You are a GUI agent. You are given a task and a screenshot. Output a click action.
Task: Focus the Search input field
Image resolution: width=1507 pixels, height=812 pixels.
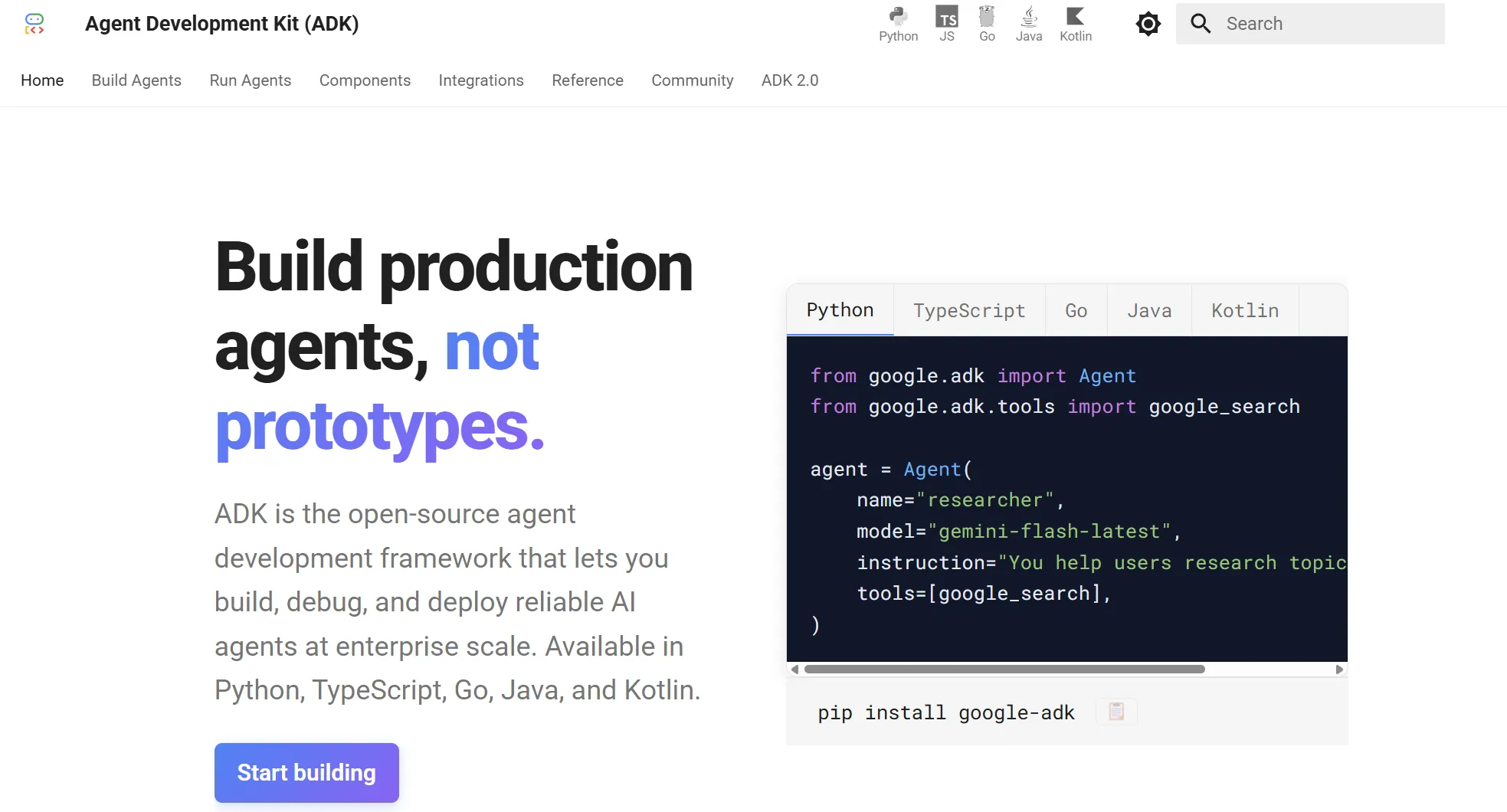[1310, 24]
